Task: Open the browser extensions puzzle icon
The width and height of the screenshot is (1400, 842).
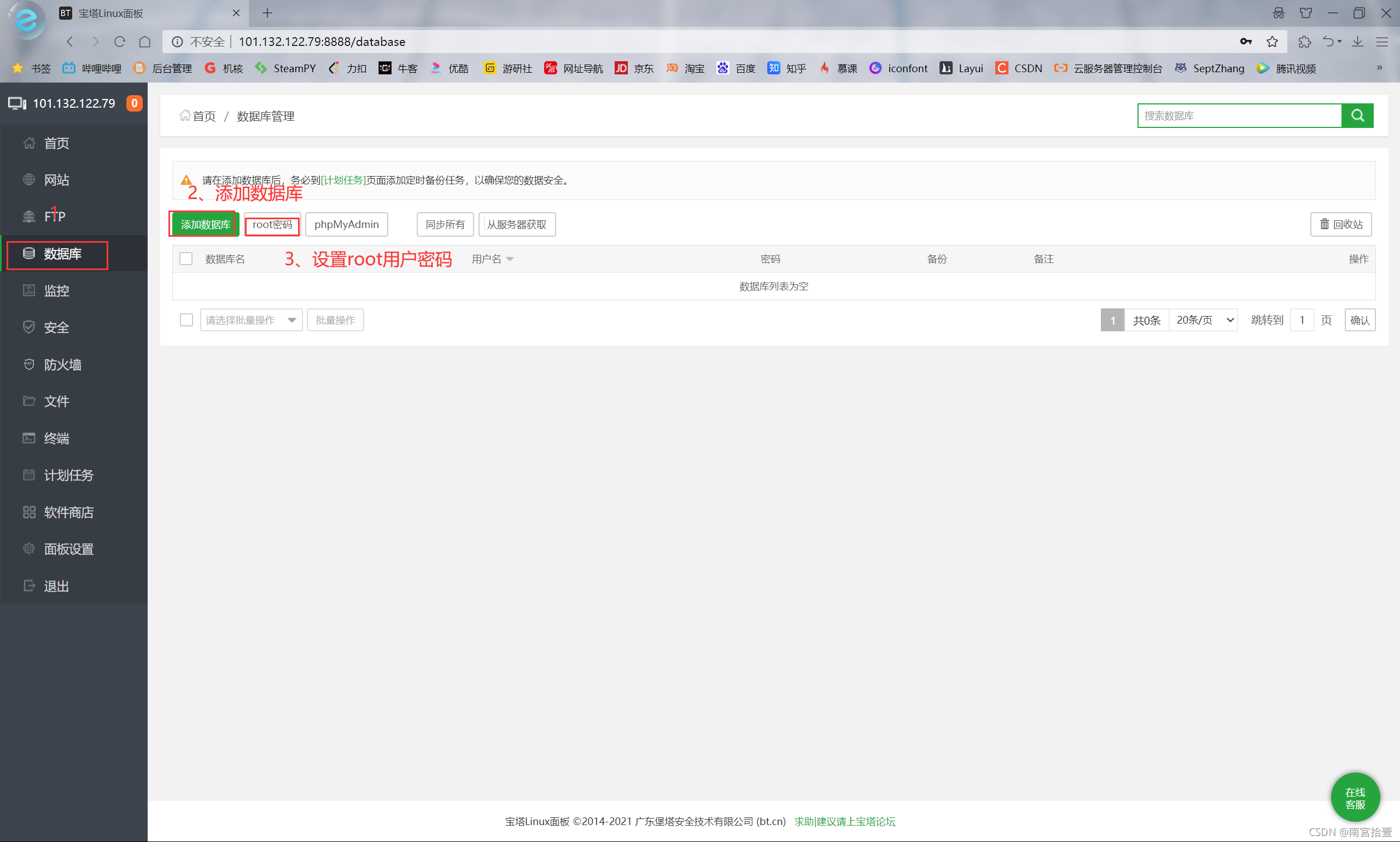Action: coord(1305,42)
